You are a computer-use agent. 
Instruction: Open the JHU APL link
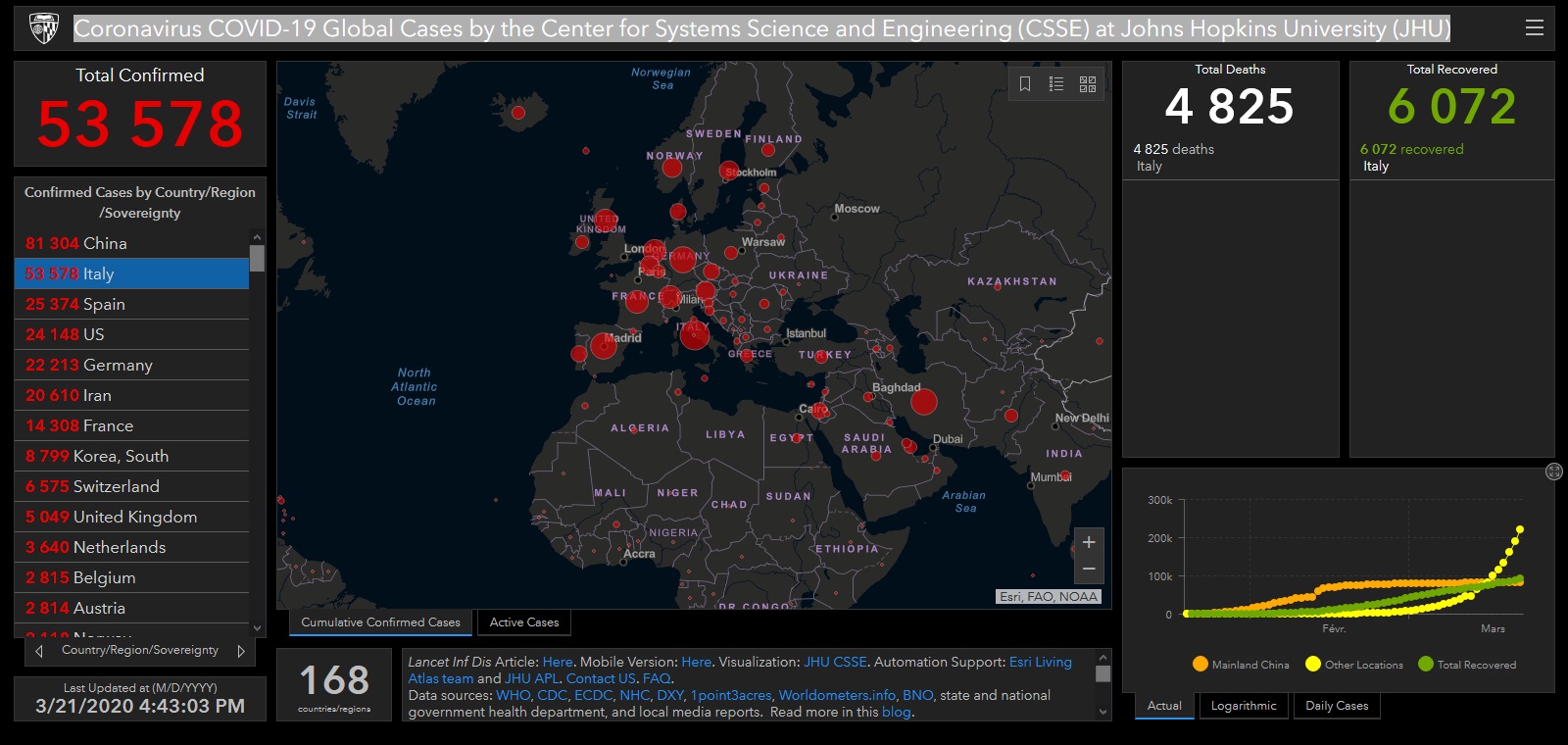532,678
